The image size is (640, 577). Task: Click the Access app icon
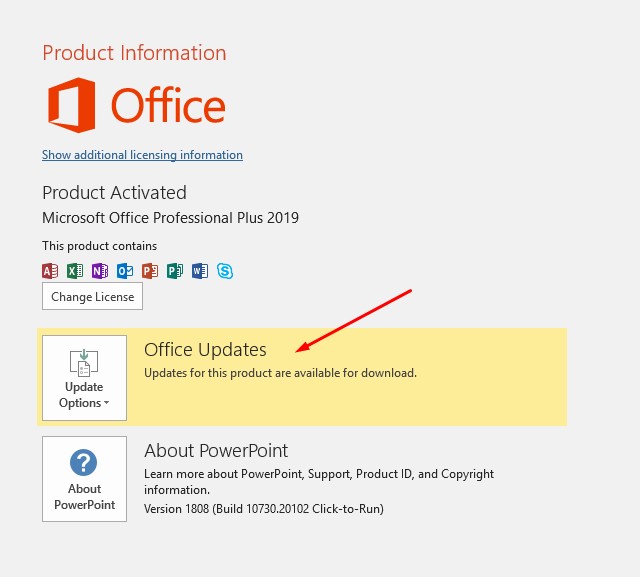50,271
